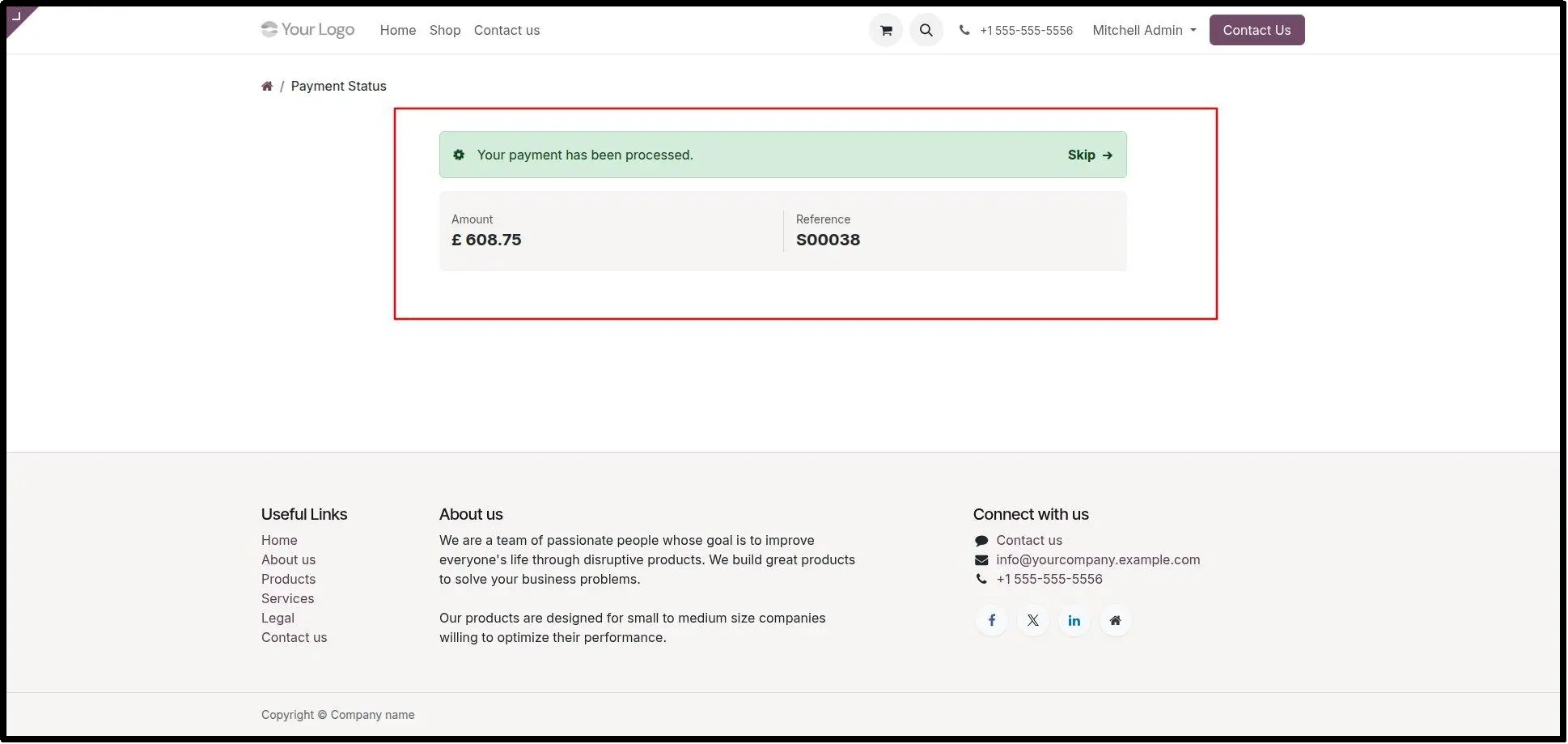Click the phone icon in header

(964, 30)
